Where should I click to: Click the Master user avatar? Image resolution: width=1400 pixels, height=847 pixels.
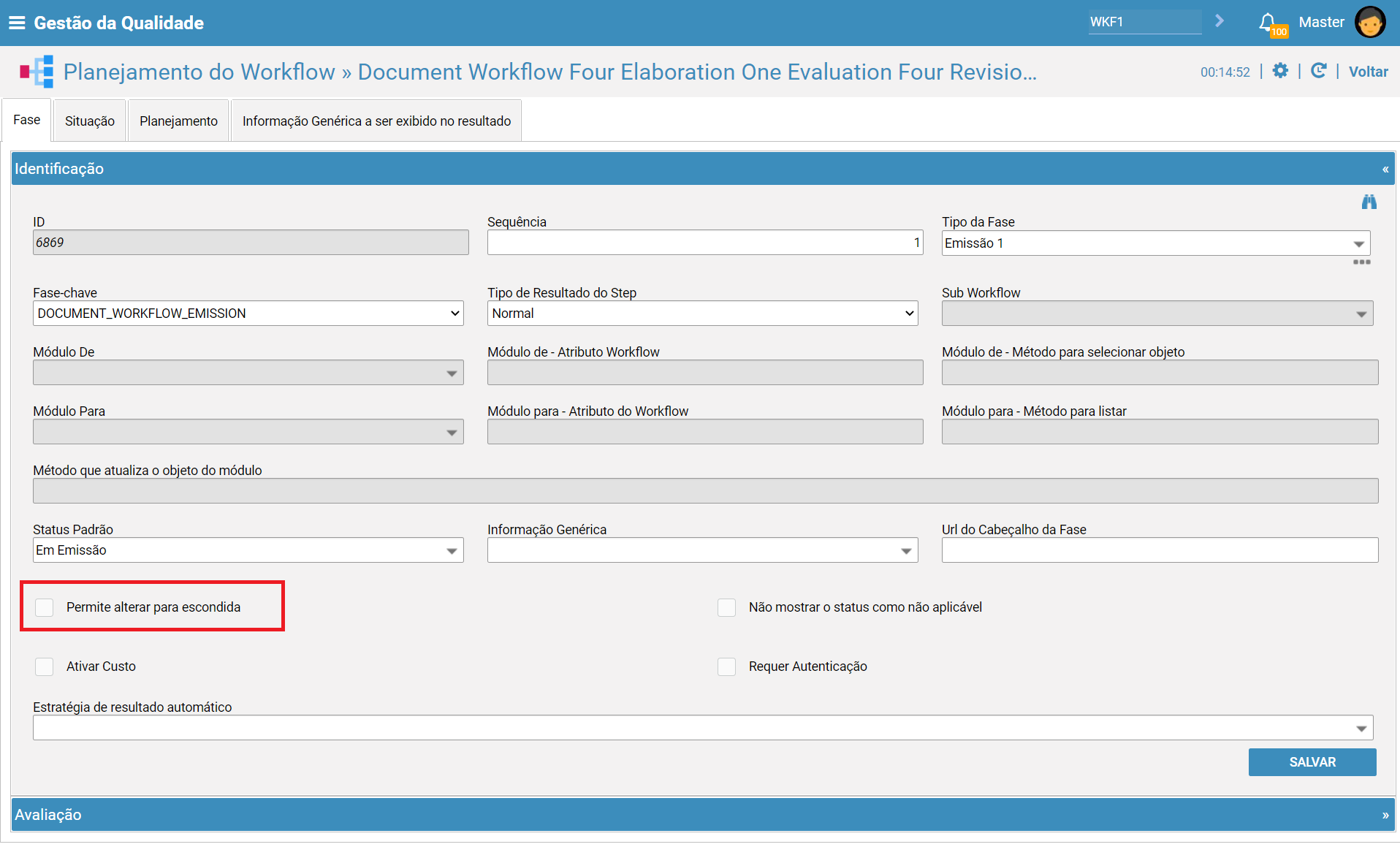pos(1369,22)
